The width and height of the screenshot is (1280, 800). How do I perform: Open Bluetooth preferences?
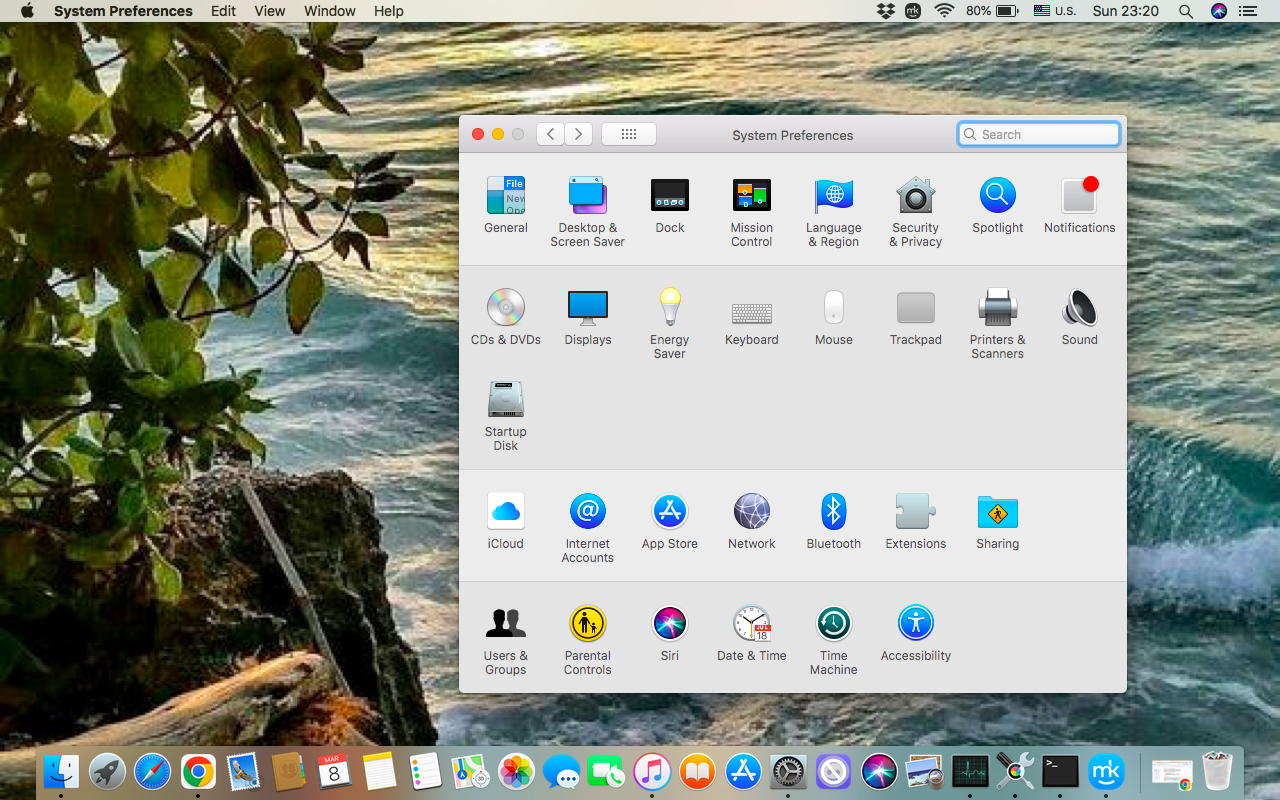833,511
